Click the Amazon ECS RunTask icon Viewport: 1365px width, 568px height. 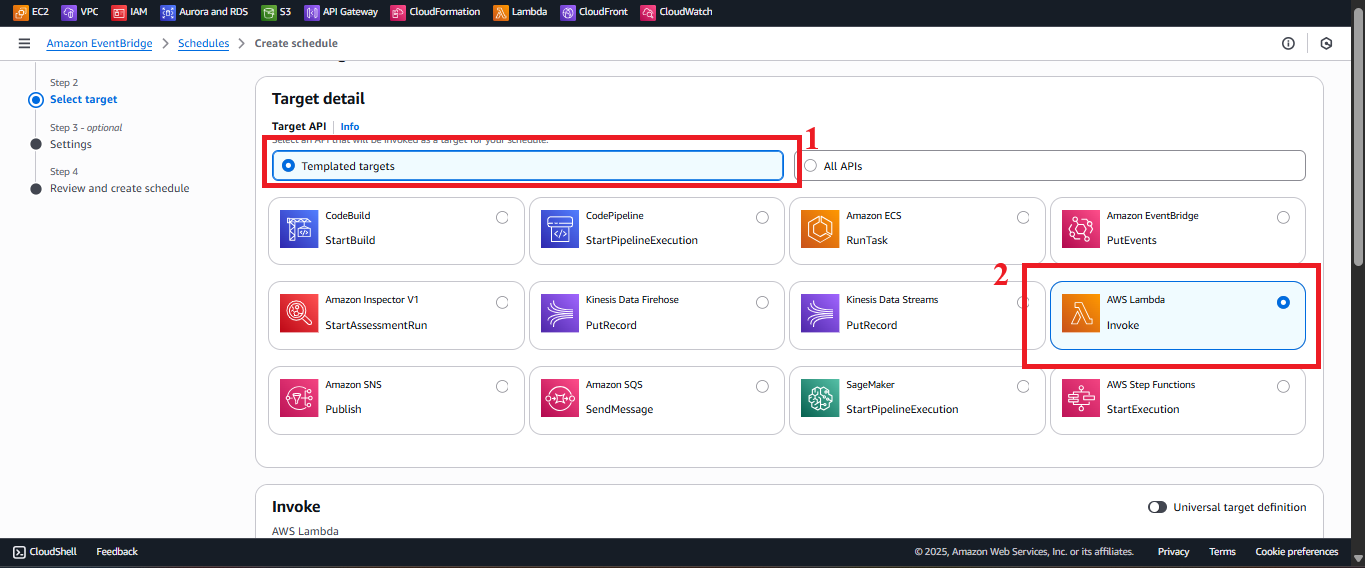point(820,230)
